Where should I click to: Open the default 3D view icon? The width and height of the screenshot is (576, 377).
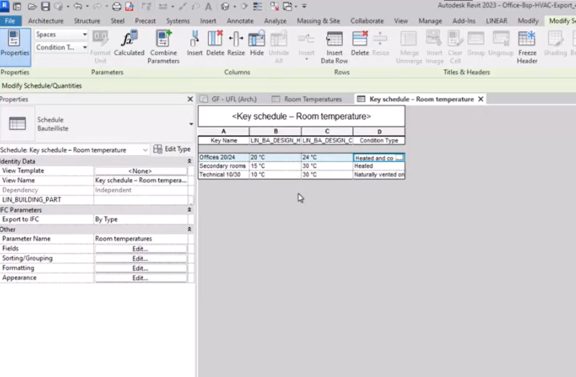(225, 6)
